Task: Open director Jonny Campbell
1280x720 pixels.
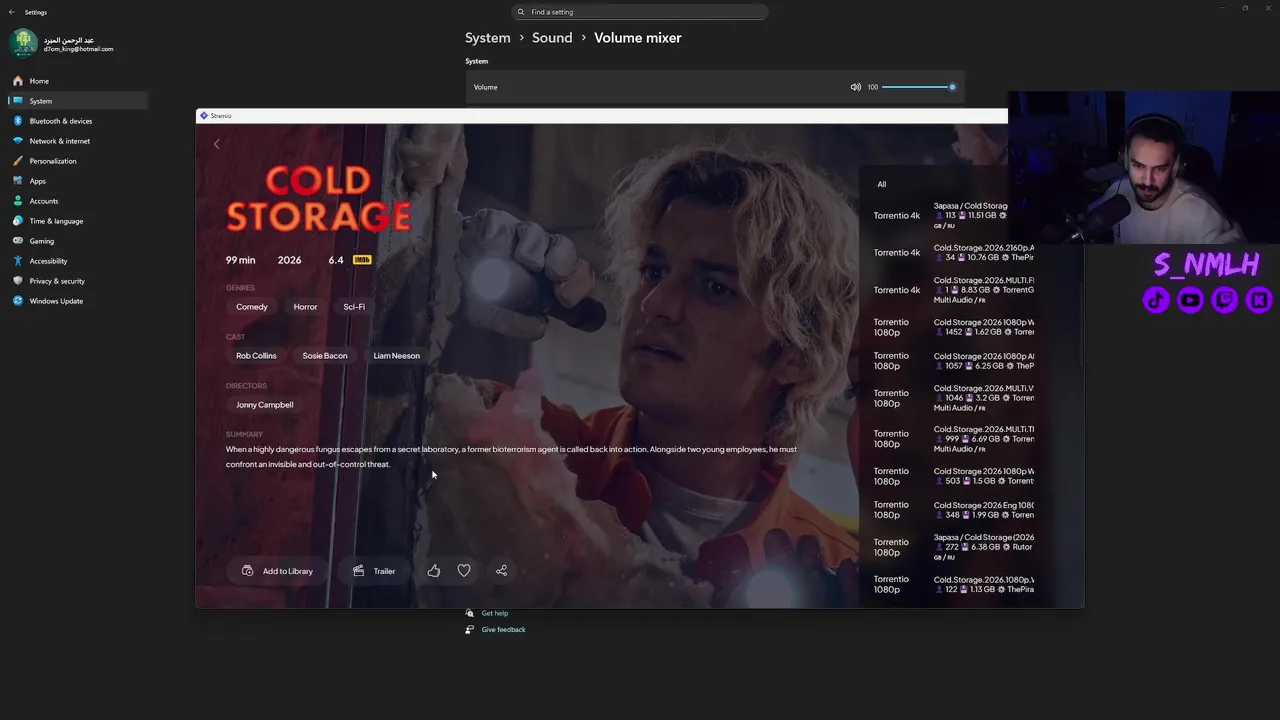Action: point(265,405)
